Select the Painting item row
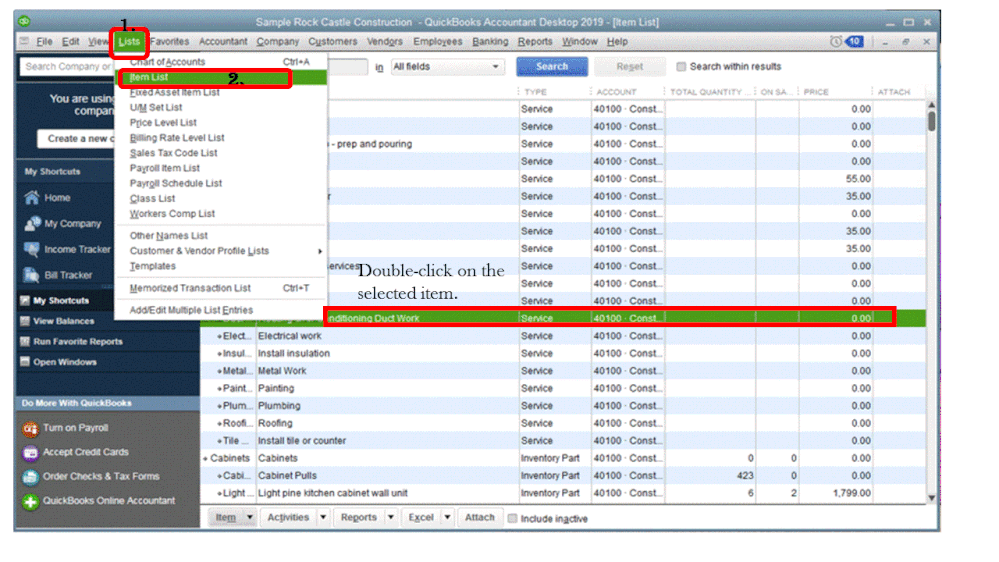The height and width of the screenshot is (562, 999). (563, 388)
